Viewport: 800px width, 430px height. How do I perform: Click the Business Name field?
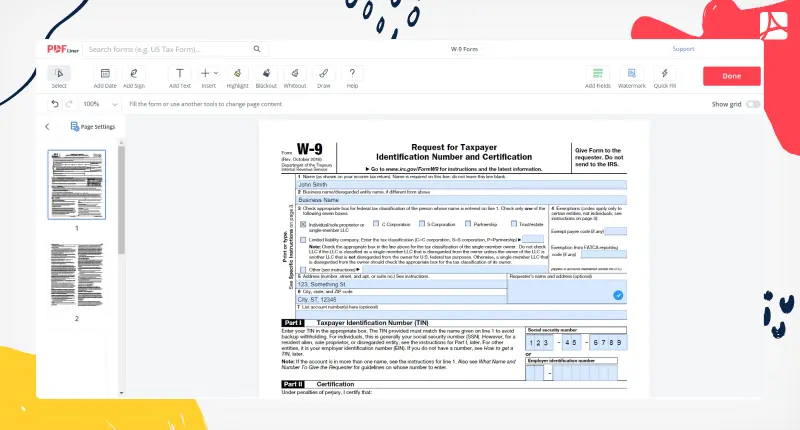461,200
